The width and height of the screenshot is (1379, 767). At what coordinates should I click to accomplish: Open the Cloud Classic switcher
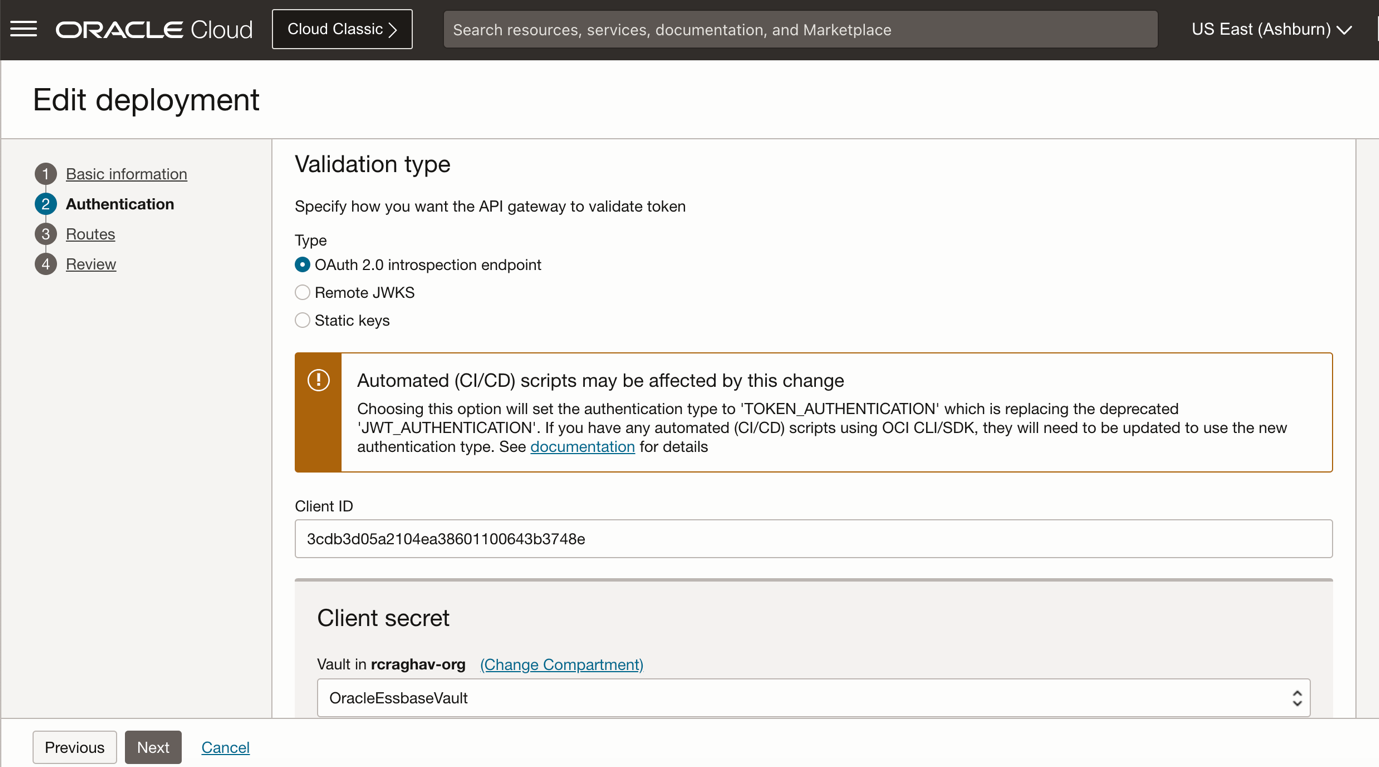(342, 30)
